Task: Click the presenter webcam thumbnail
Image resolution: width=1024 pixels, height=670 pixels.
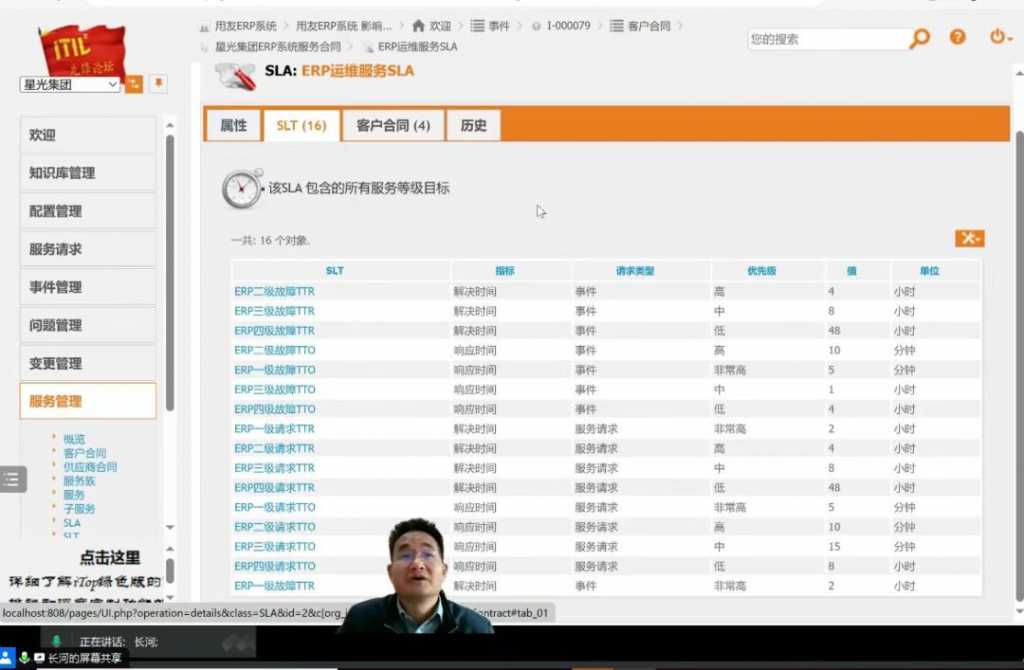Action: pyautogui.click(x=418, y=576)
